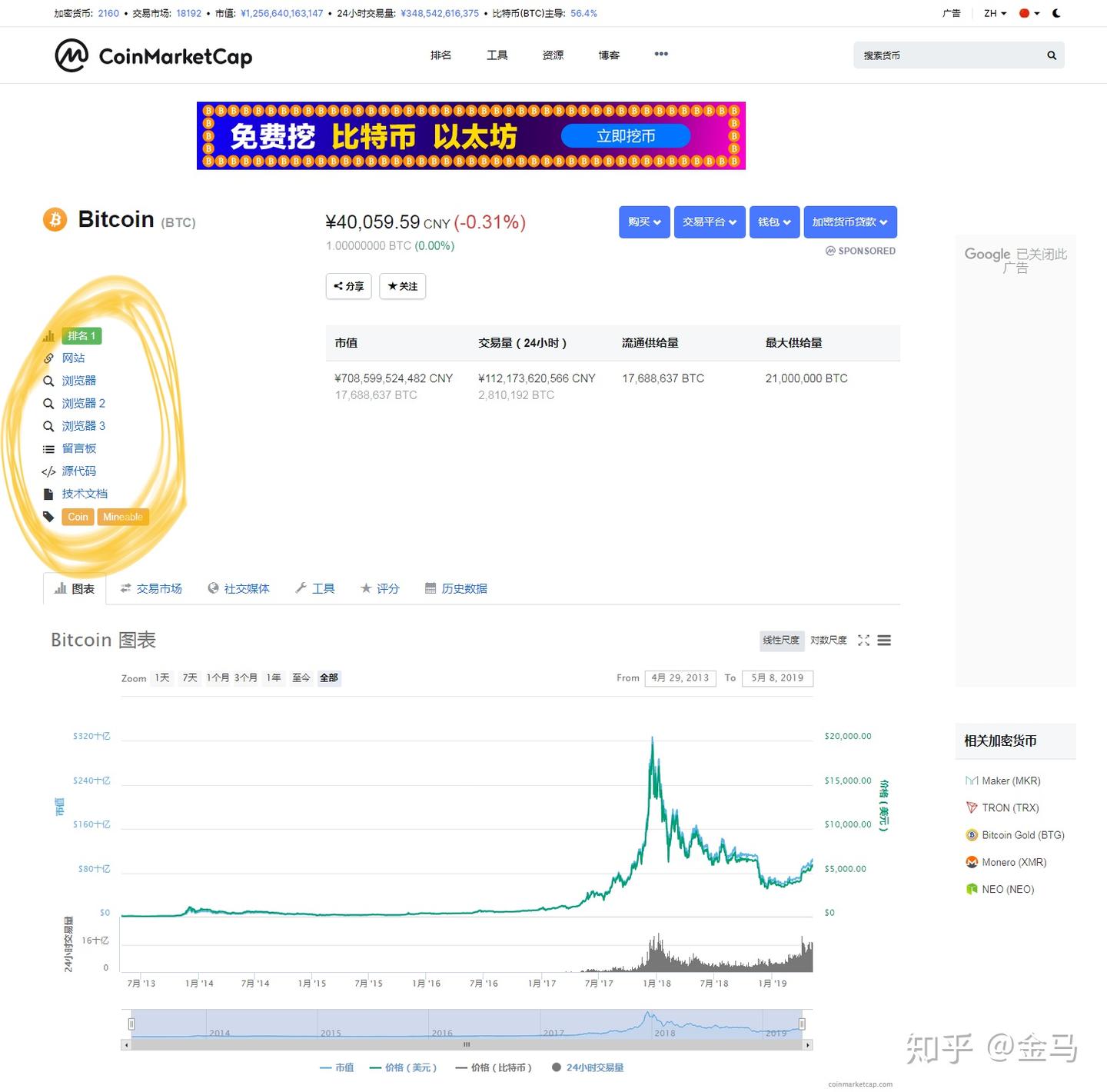Open the 技术文档 document icon
This screenshot has height=1092, width=1107.
coord(48,494)
